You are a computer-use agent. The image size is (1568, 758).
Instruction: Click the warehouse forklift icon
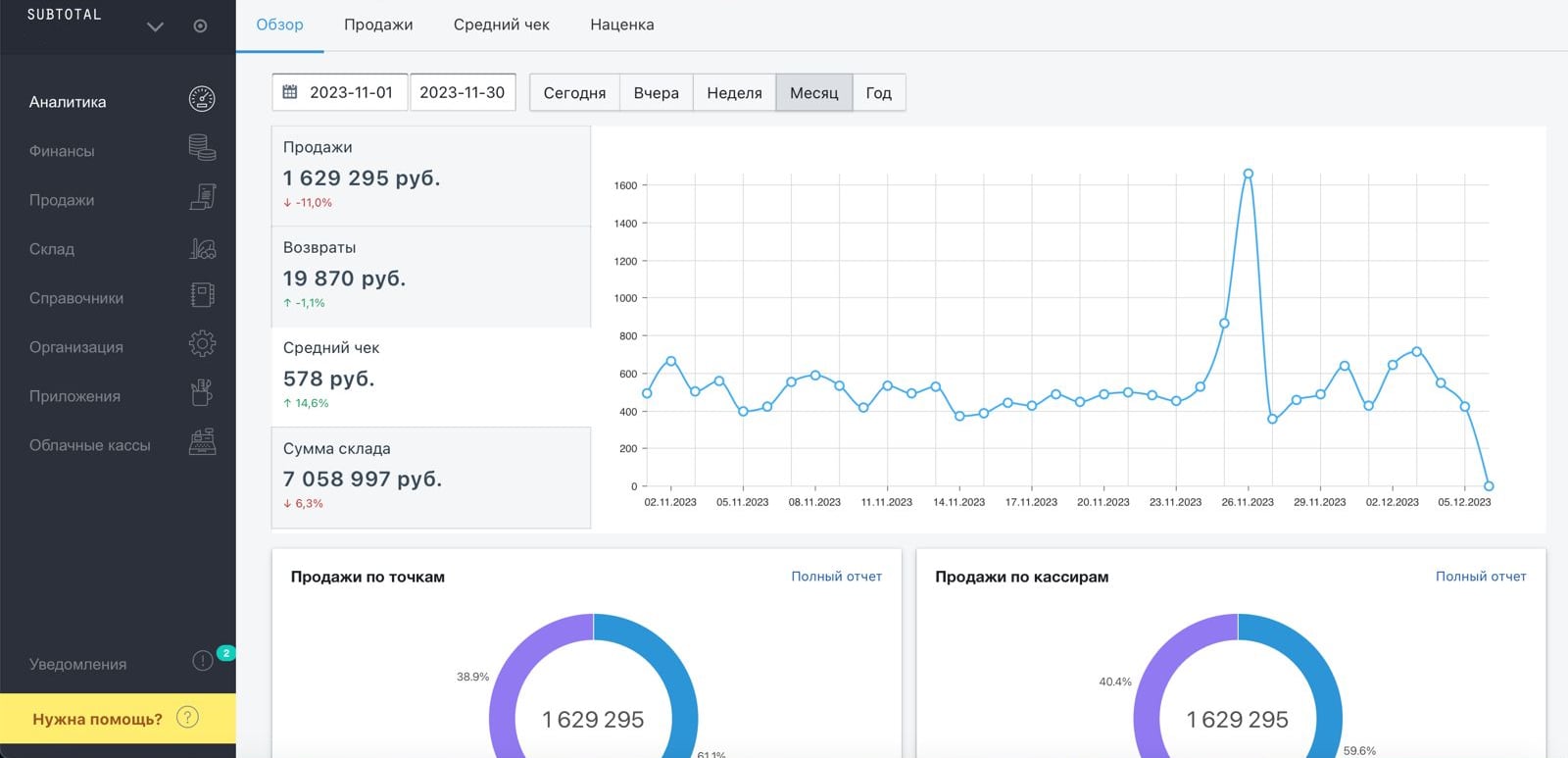tap(202, 248)
